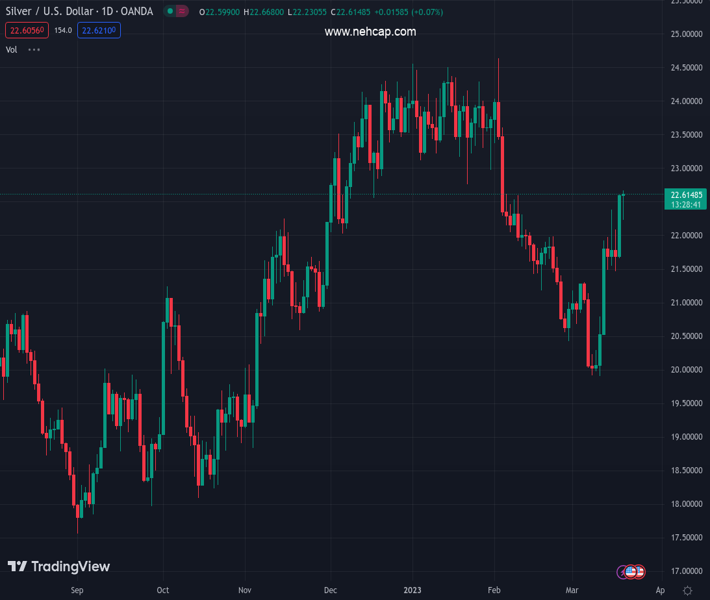Click the current price label 22.61485
The height and width of the screenshot is (600, 710).
686,195
